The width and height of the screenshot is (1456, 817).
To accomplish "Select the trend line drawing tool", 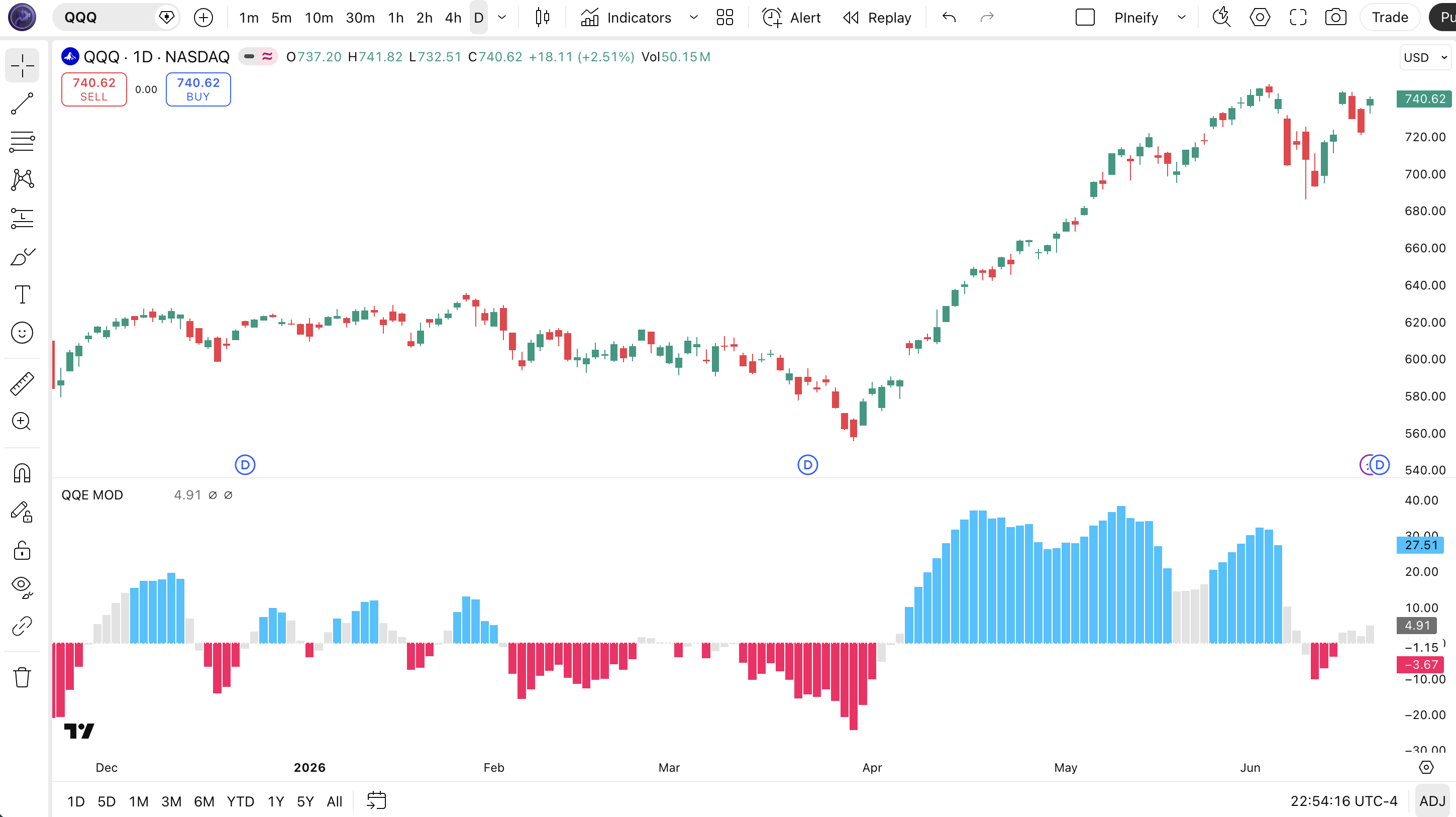I will pyautogui.click(x=22, y=104).
